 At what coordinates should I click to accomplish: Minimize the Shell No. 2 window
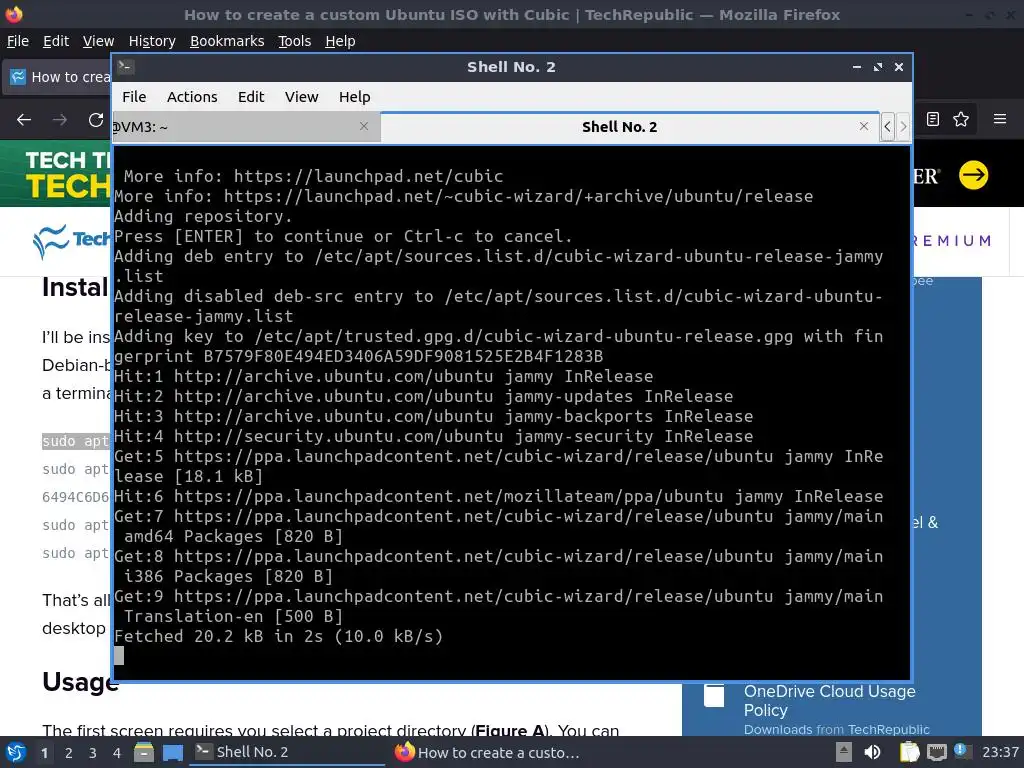856,67
